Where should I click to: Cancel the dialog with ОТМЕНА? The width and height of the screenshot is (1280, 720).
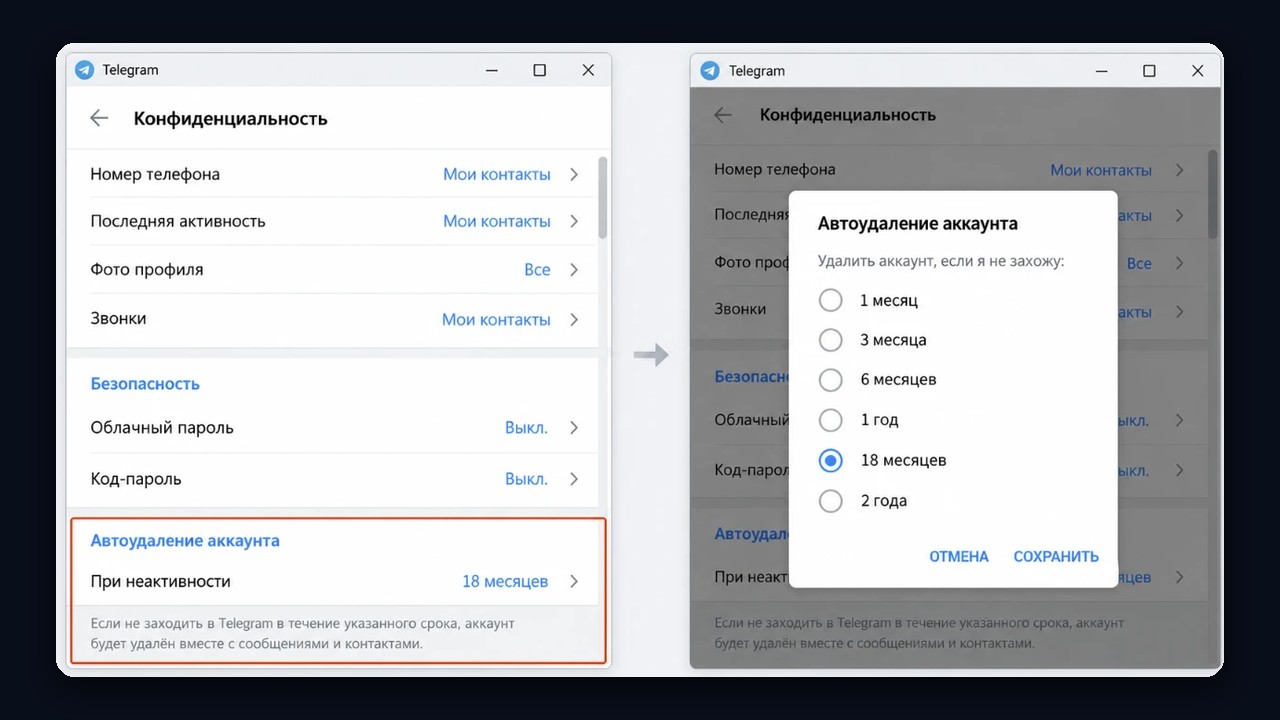click(959, 557)
